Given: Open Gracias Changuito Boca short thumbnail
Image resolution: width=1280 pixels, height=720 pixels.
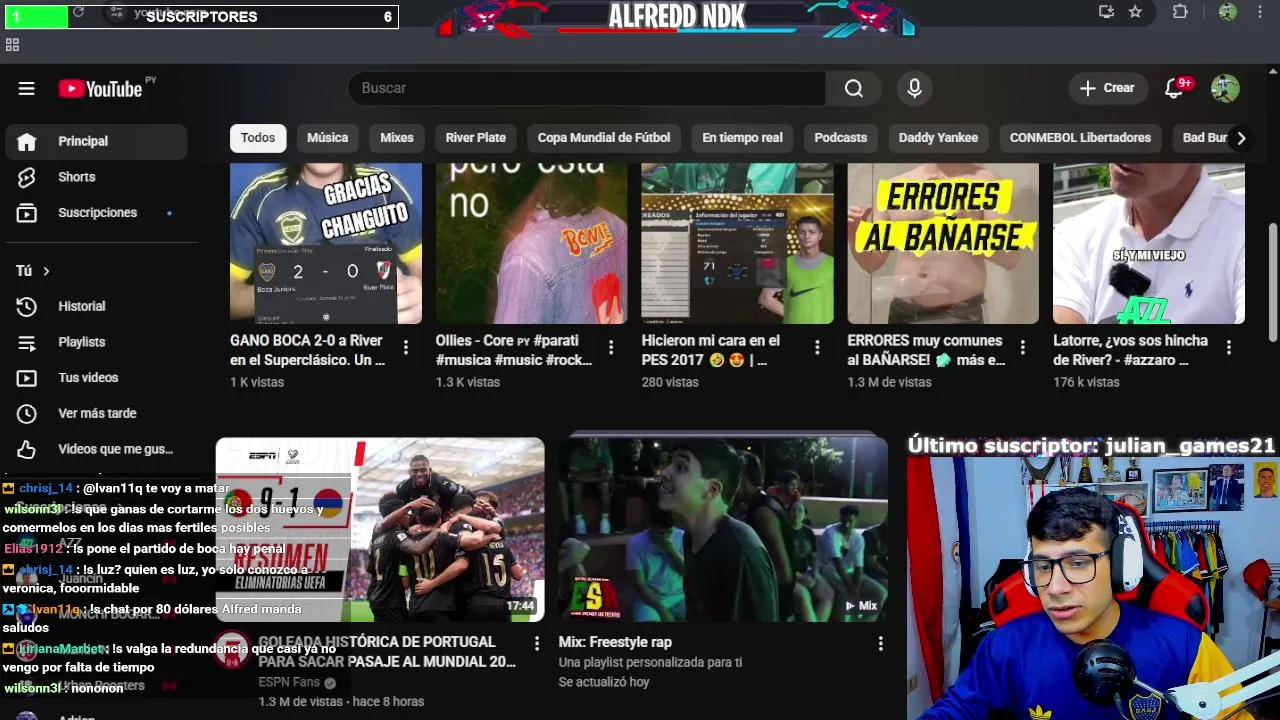Looking at the screenshot, I should [326, 244].
